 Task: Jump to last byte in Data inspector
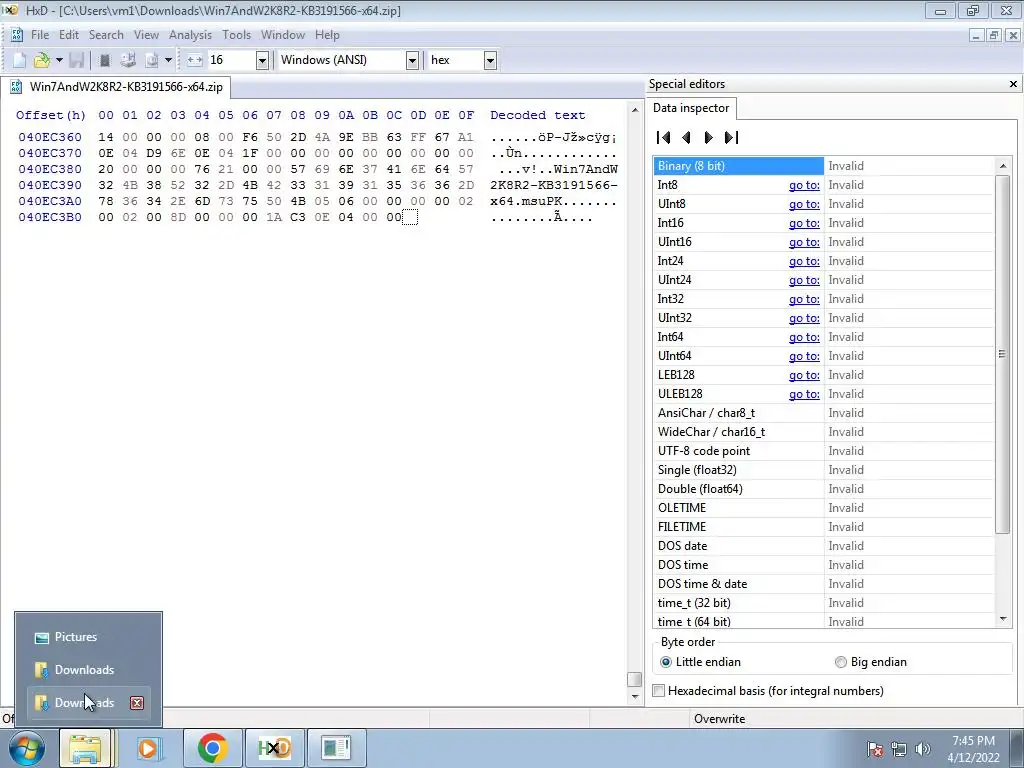click(731, 137)
